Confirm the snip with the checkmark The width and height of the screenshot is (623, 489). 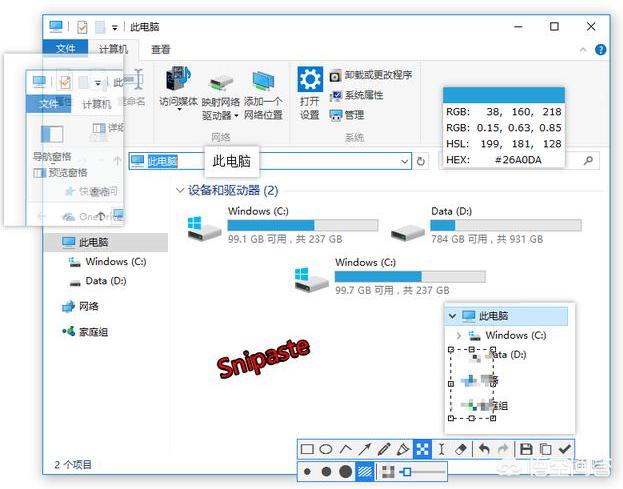pyautogui.click(x=565, y=449)
